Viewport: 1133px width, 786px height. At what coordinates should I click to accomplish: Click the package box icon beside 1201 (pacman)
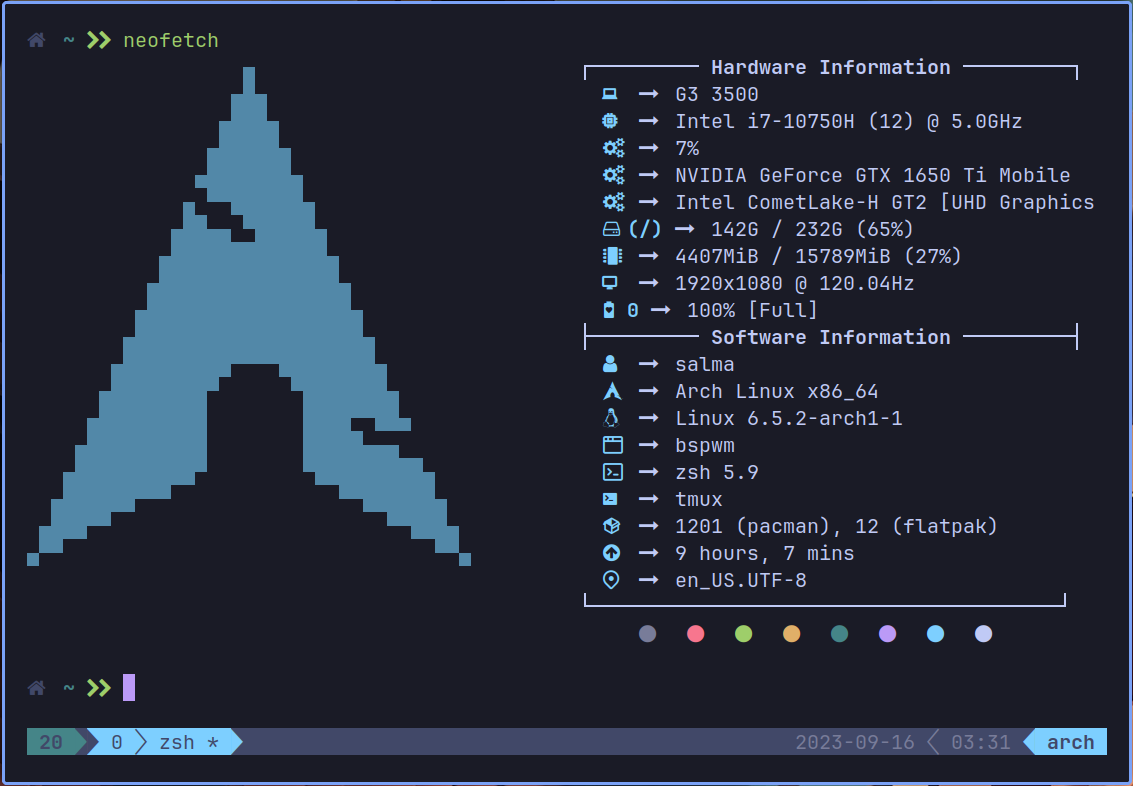point(611,526)
